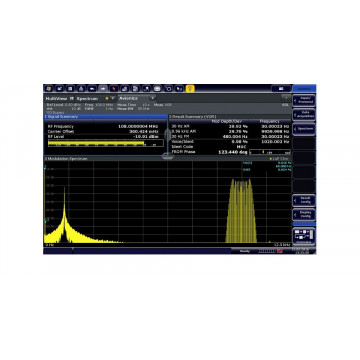
Task: Click the Print icon in toolbar
Action: tap(81, 89)
